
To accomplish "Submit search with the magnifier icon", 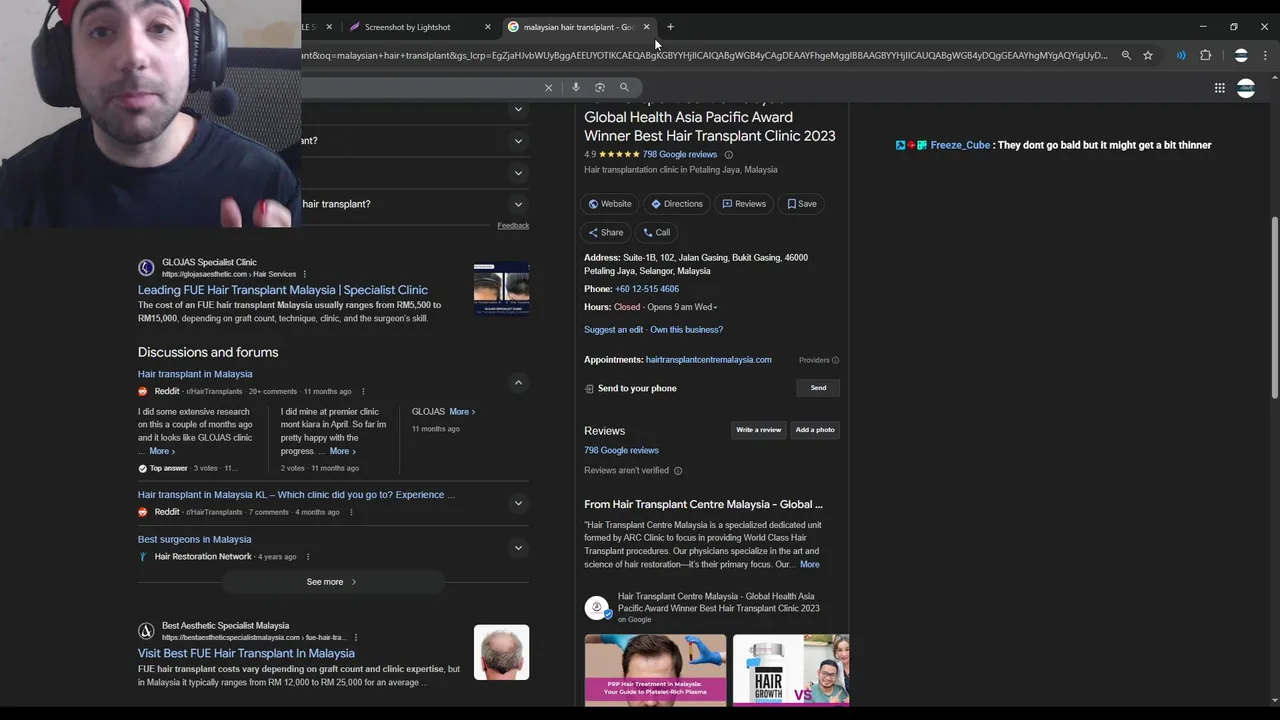I will click(x=624, y=88).
